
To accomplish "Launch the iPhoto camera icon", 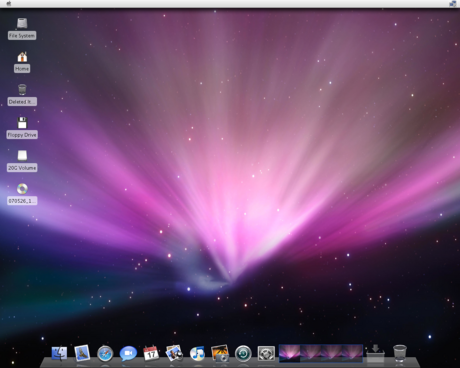I will 220,353.
